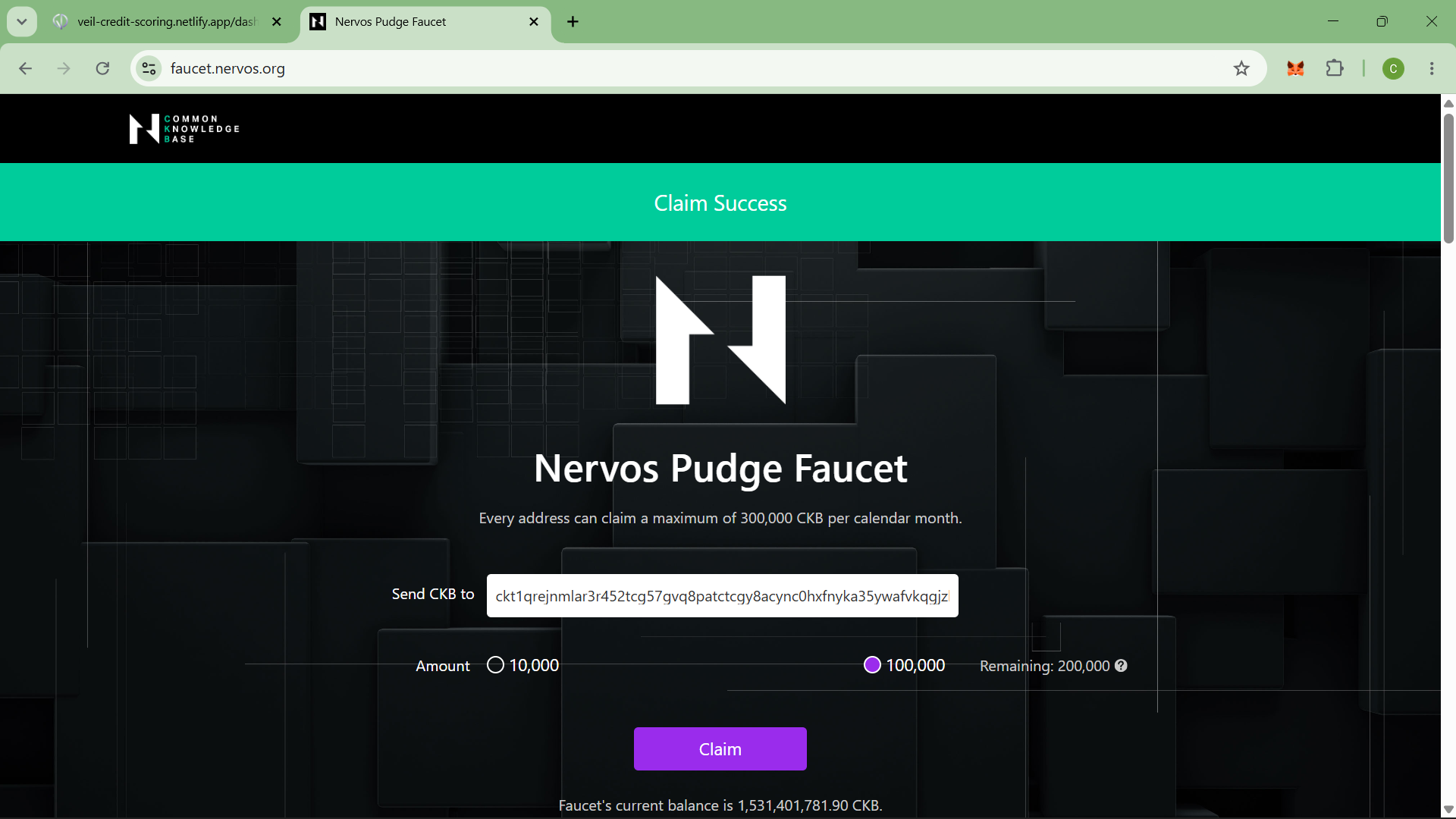The image size is (1456, 819).
Task: Open the Chrome three-dot menu
Action: tap(1432, 69)
